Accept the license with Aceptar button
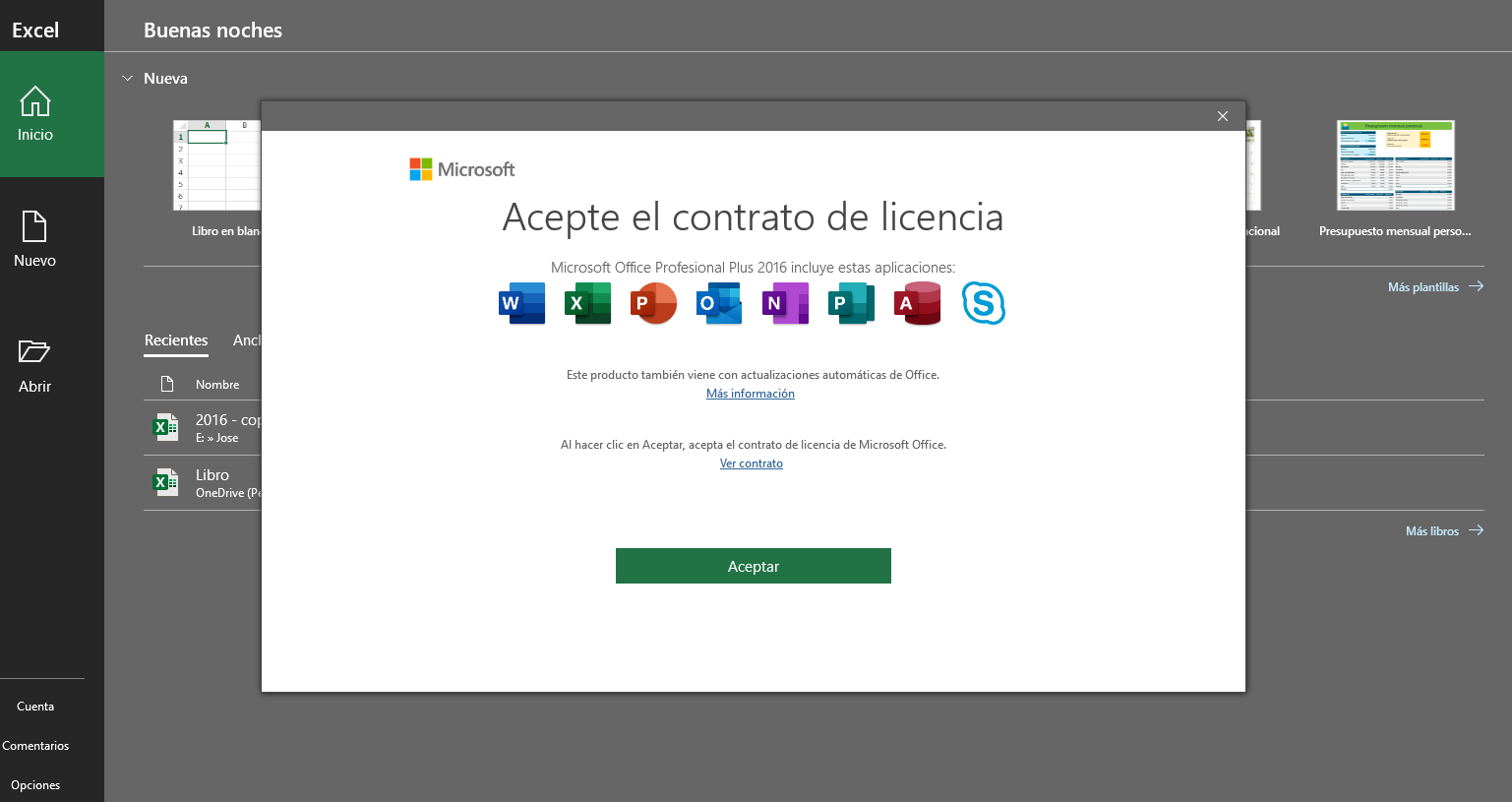Image resolution: width=1512 pixels, height=802 pixels. point(754,566)
